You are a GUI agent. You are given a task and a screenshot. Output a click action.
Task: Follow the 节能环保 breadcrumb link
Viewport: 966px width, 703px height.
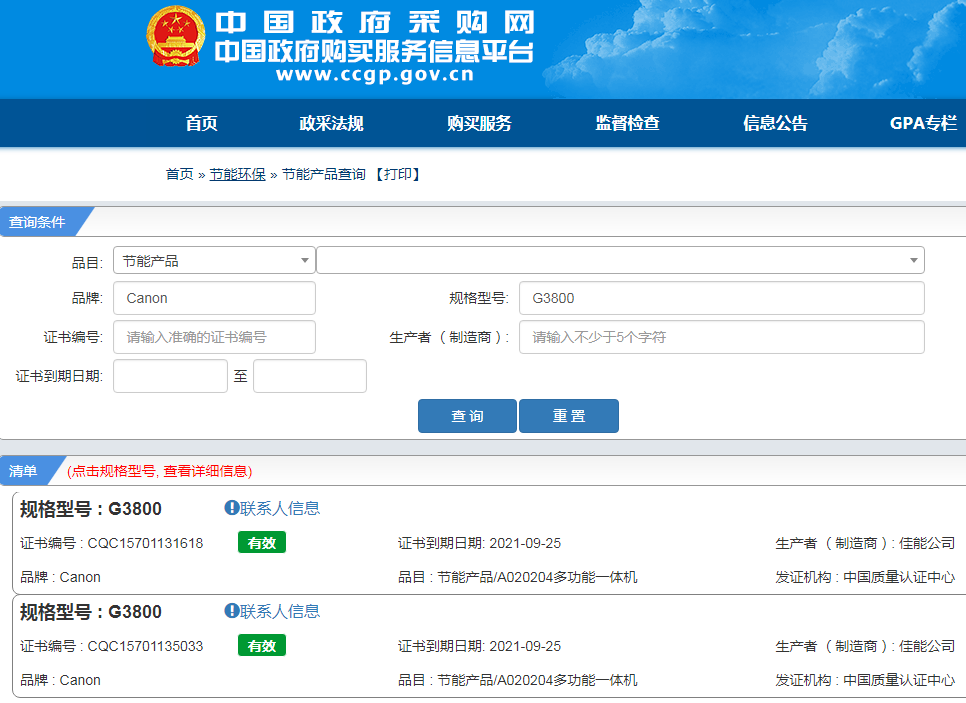coord(237,174)
